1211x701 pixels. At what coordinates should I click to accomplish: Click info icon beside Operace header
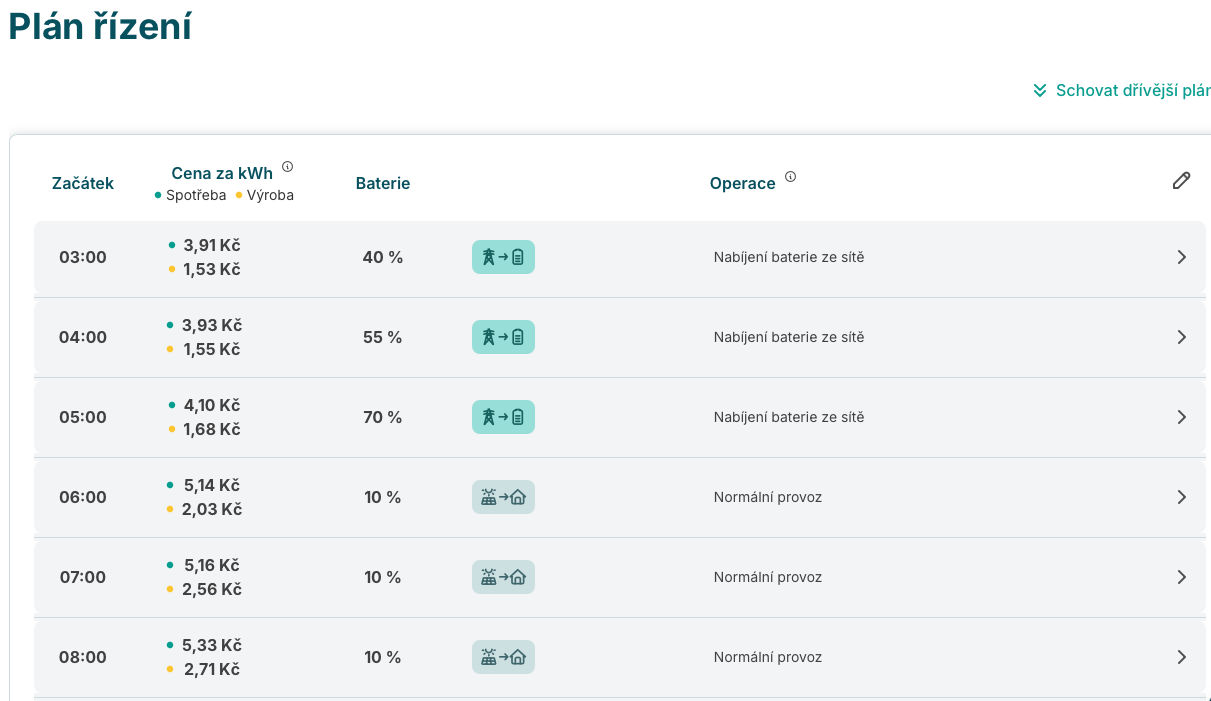click(x=790, y=177)
